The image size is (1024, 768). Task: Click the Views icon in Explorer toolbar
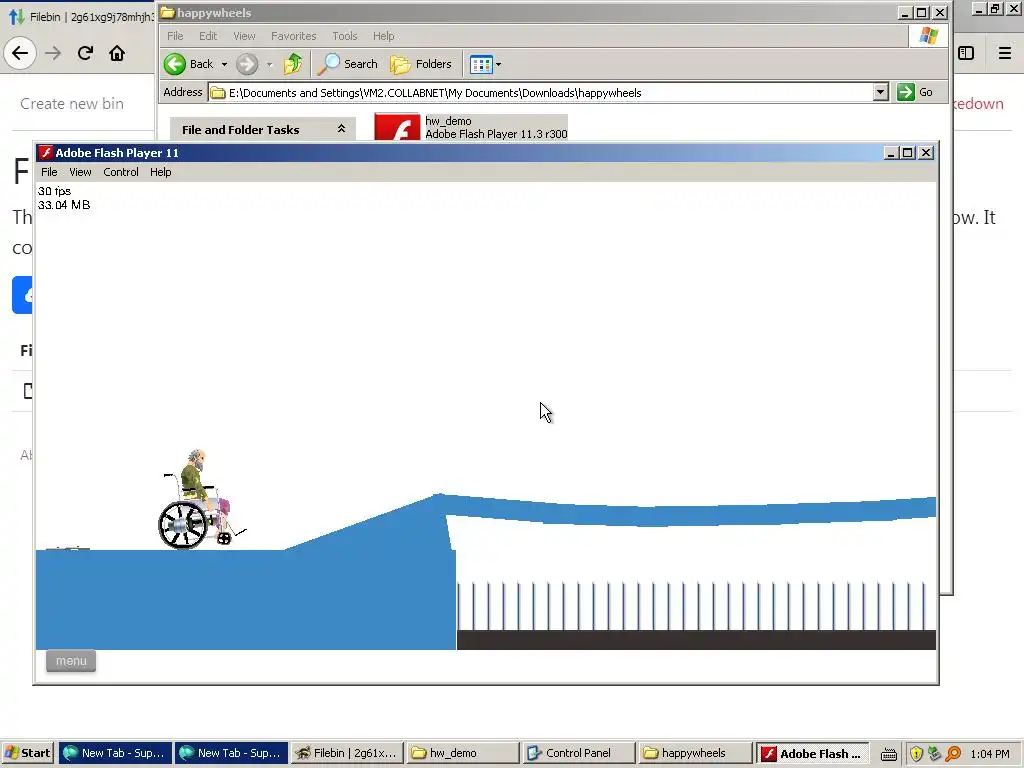481,64
